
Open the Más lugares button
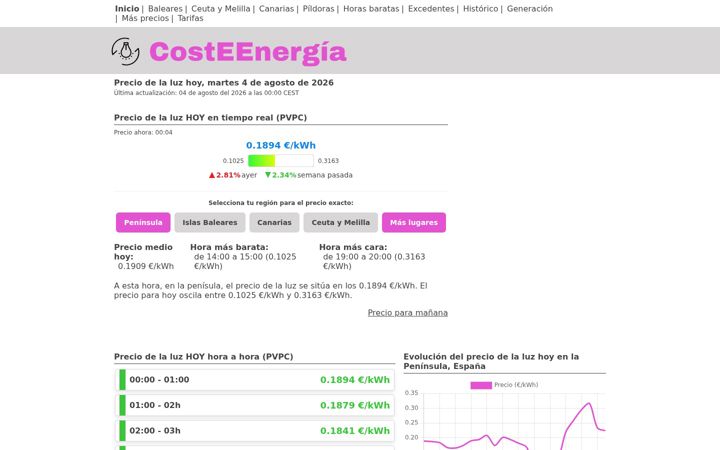(x=414, y=222)
